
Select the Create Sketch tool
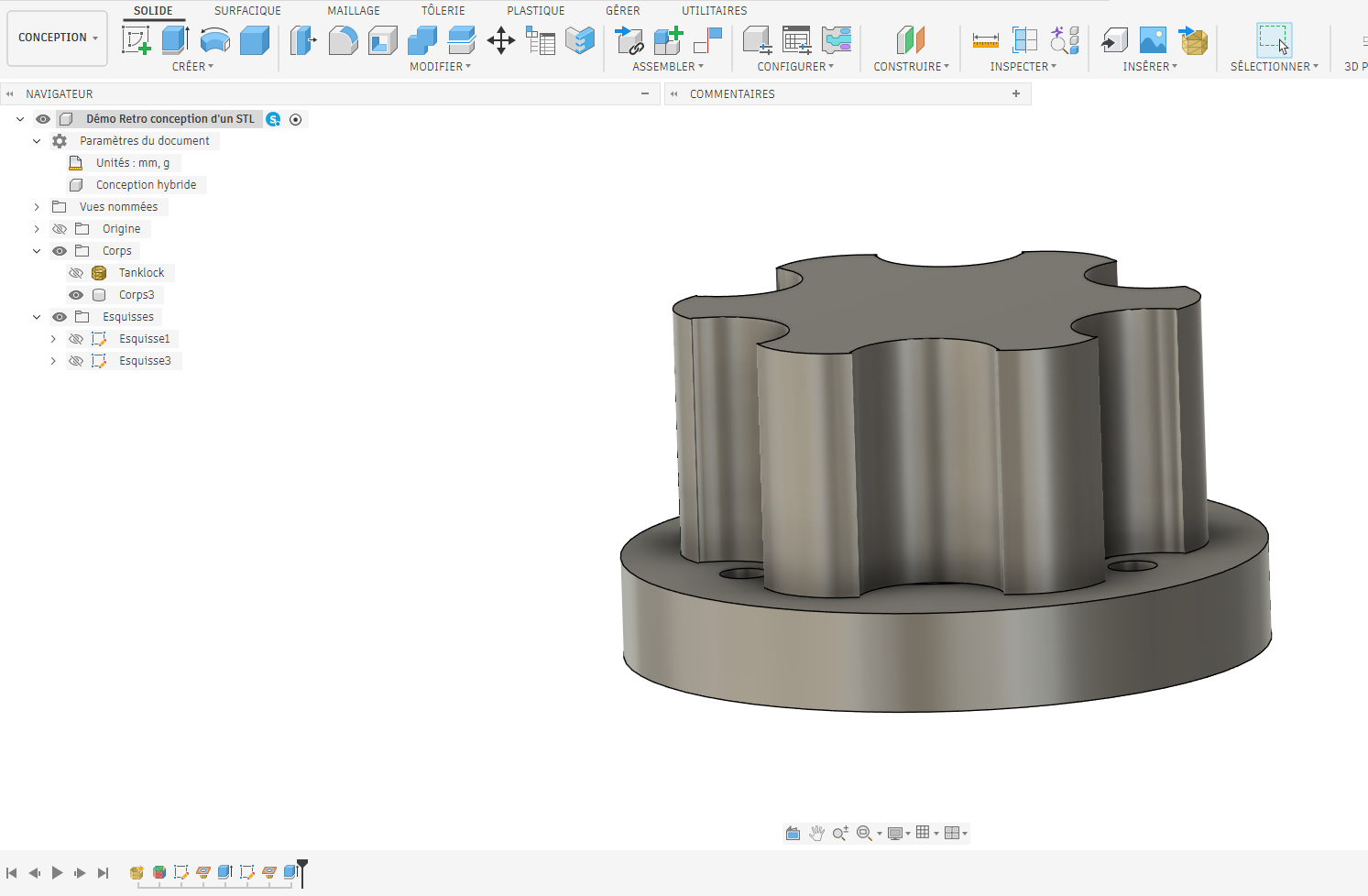(x=136, y=40)
